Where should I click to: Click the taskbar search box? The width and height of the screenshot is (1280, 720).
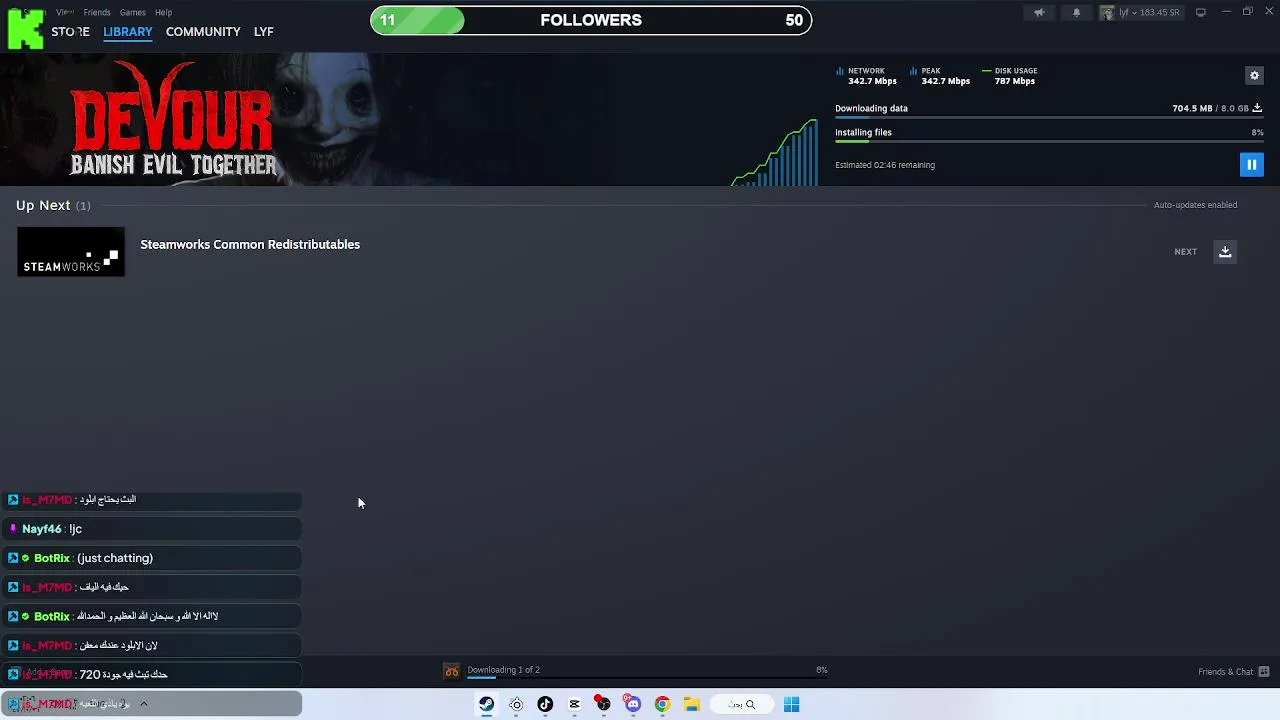tap(741, 704)
